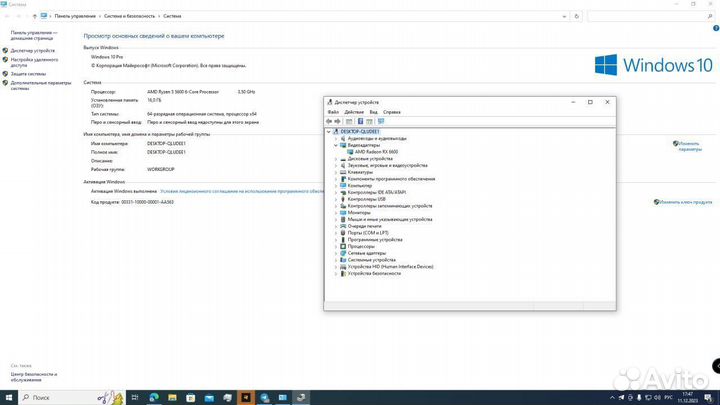Click Система и безопасность in the breadcrumb
This screenshot has height=405, width=720.
pyautogui.click(x=129, y=16)
